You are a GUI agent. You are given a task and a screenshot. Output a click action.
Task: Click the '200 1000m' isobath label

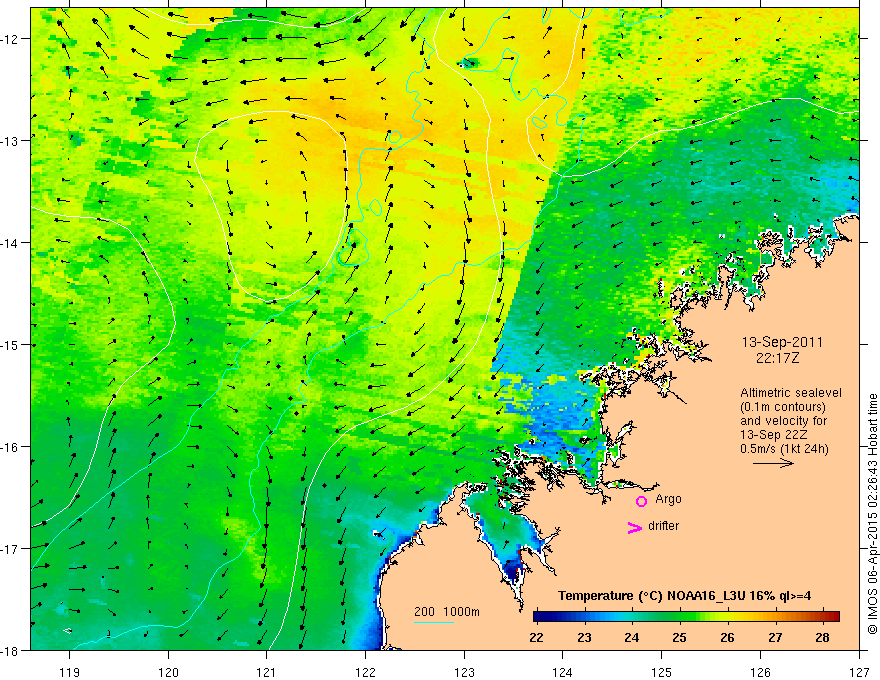point(447,612)
